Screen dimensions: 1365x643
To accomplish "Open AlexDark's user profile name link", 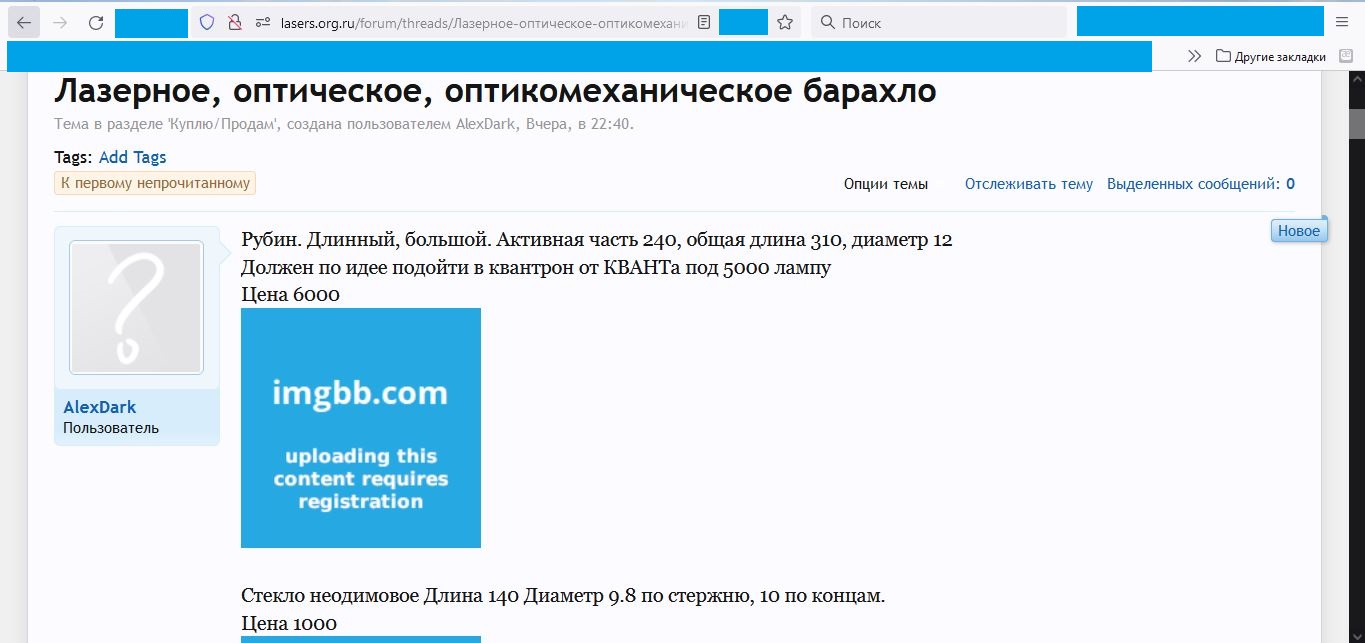I will 99,407.
